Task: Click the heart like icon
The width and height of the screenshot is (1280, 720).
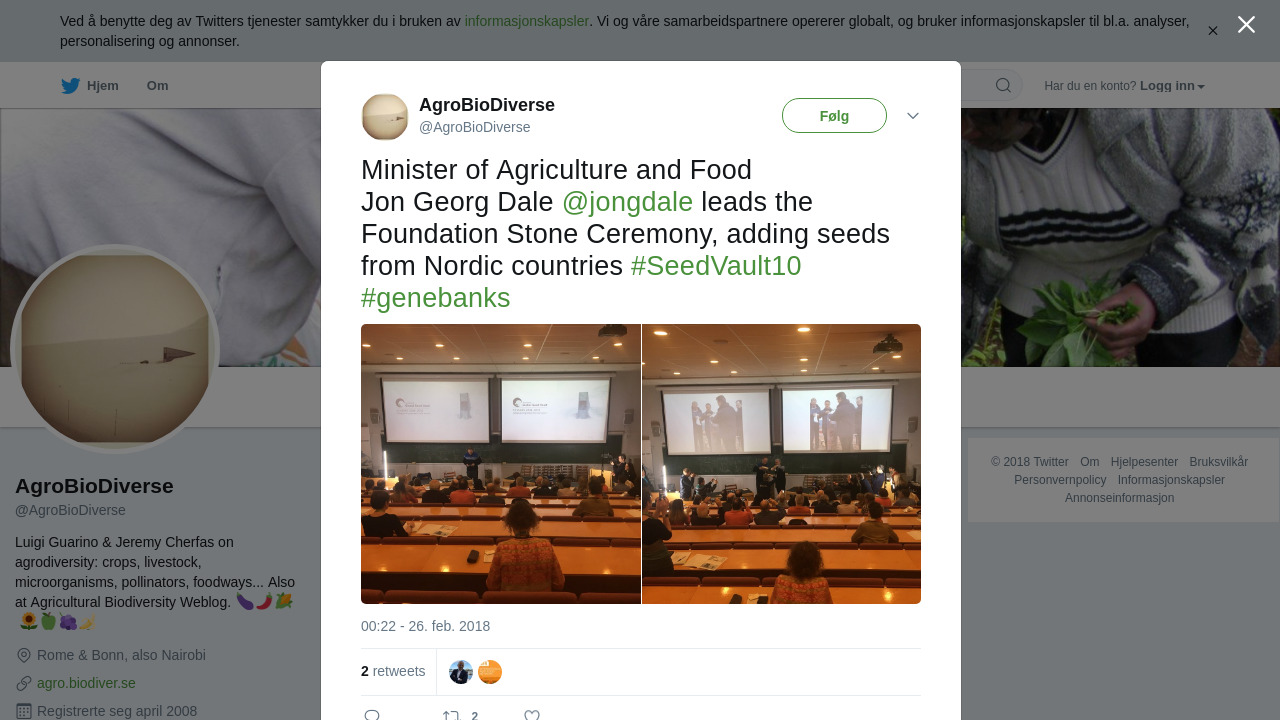Action: click(x=532, y=715)
